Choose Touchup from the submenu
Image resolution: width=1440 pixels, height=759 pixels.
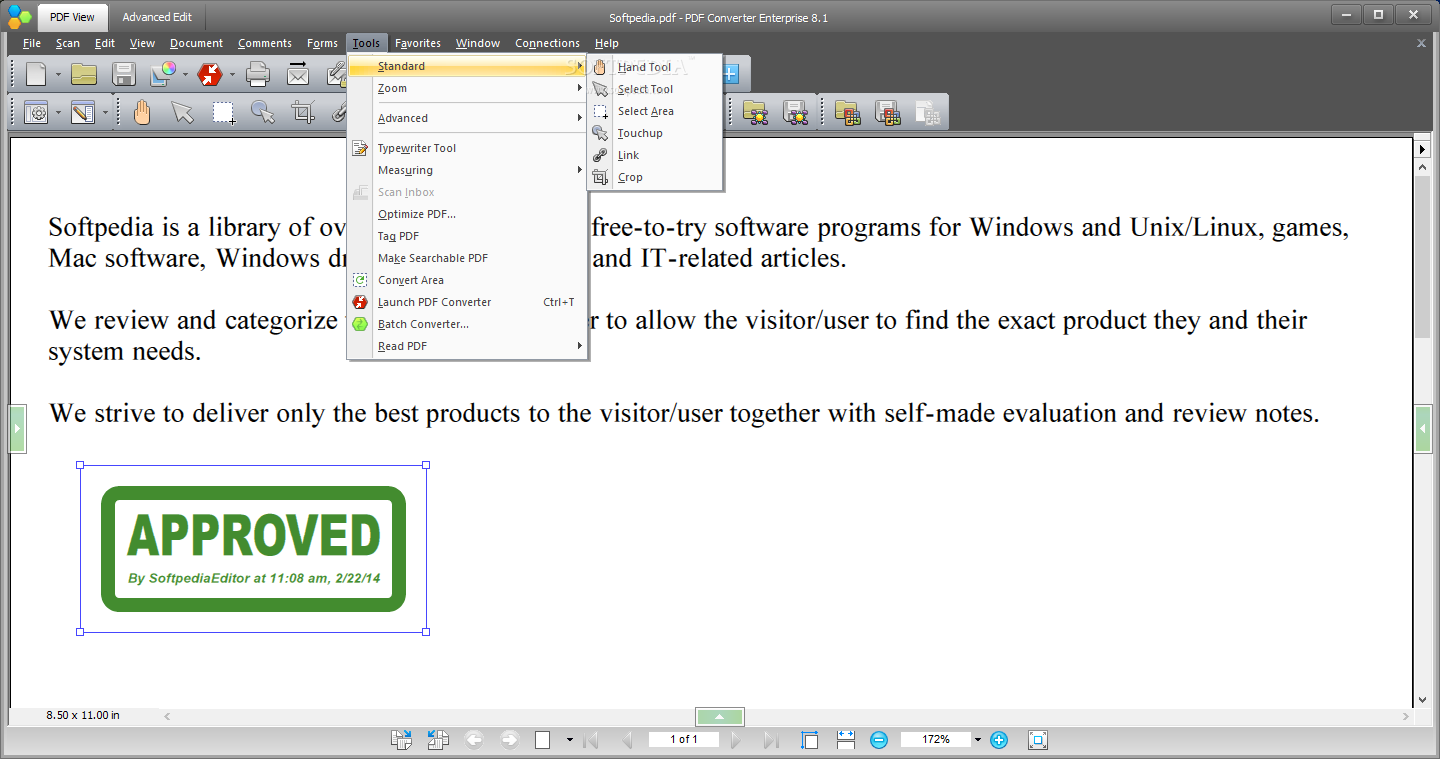[655, 133]
